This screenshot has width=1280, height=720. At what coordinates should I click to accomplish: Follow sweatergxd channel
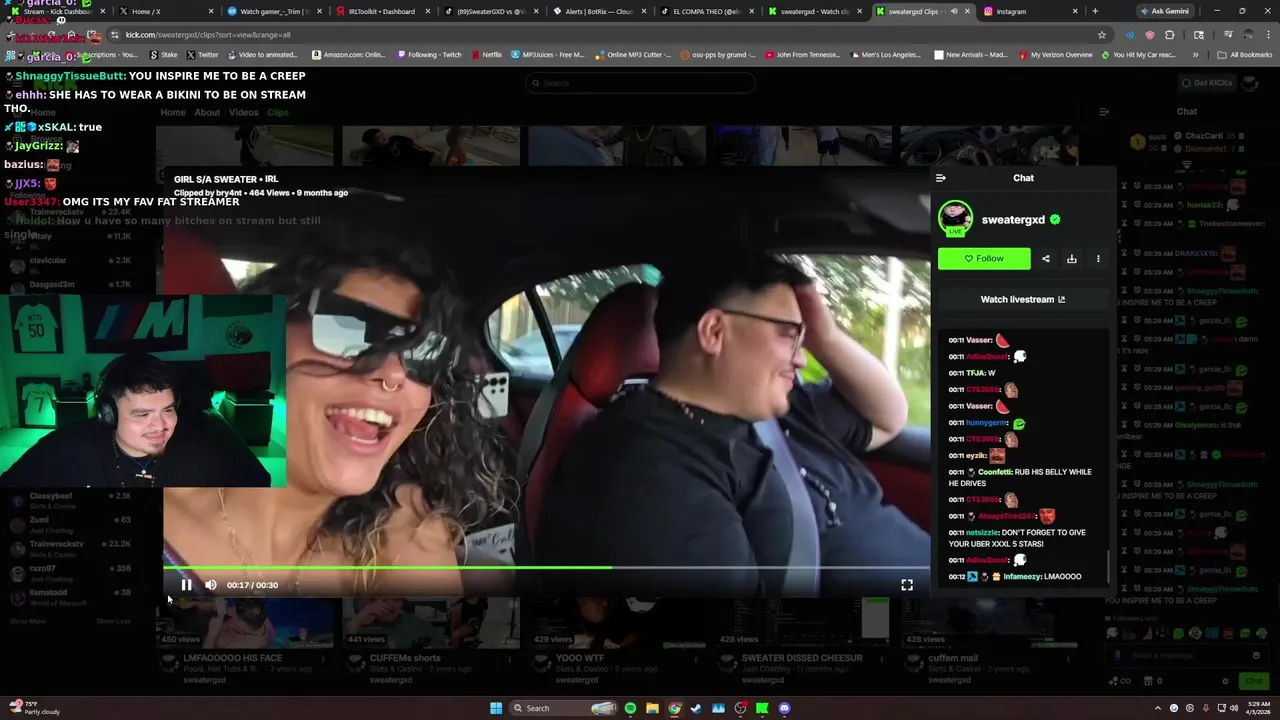pyautogui.click(x=984, y=259)
